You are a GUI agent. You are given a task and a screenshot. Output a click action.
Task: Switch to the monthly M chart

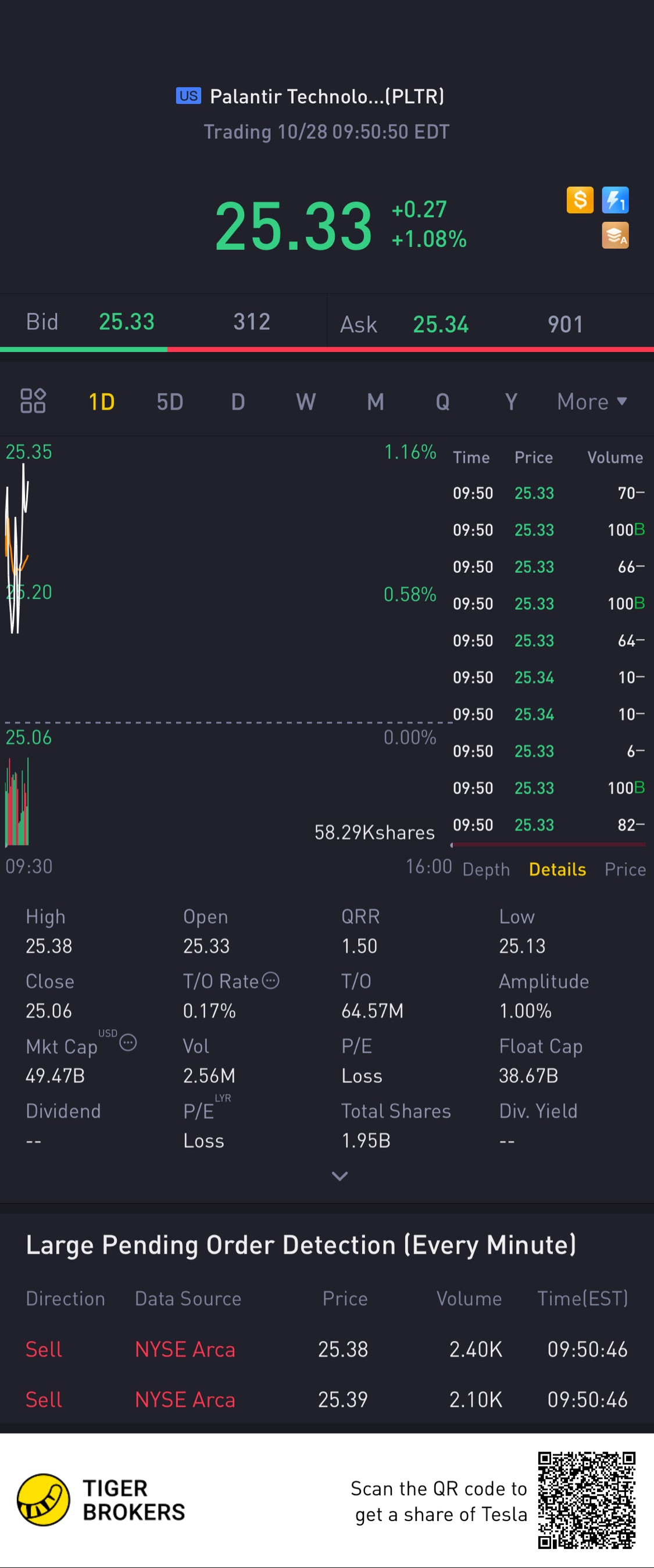[x=375, y=402]
